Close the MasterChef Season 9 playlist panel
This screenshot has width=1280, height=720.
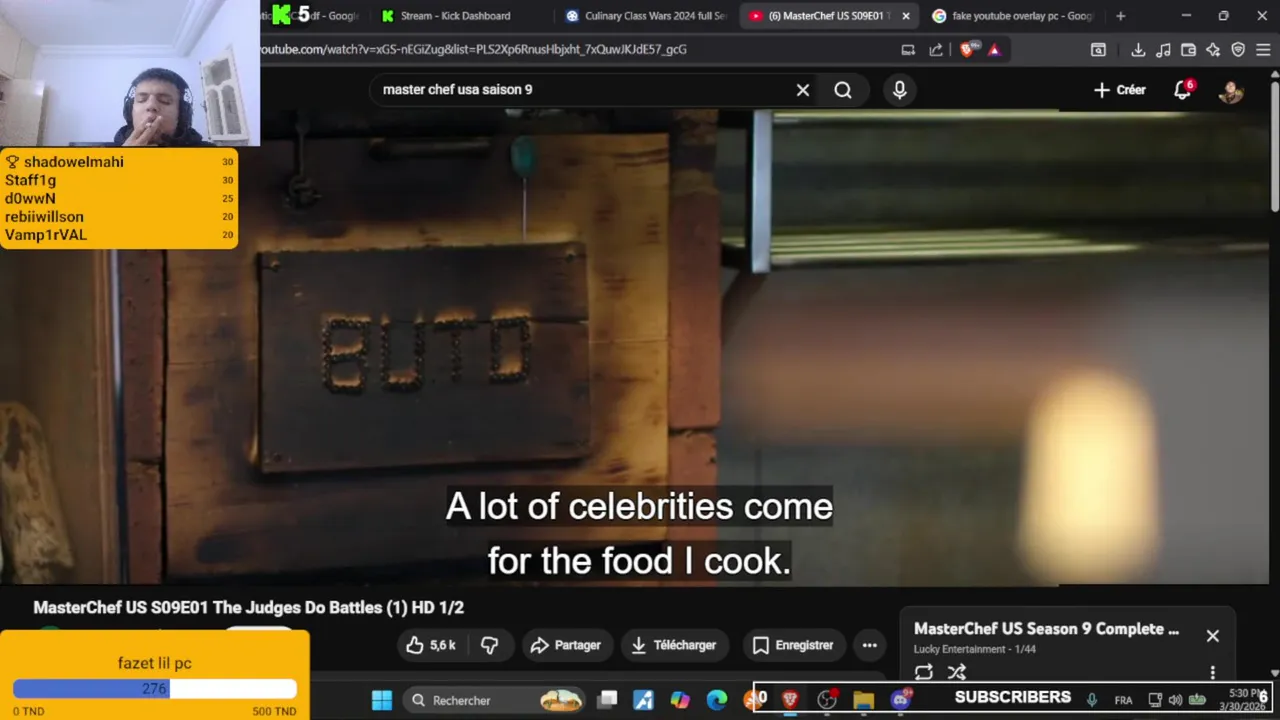(x=1212, y=636)
